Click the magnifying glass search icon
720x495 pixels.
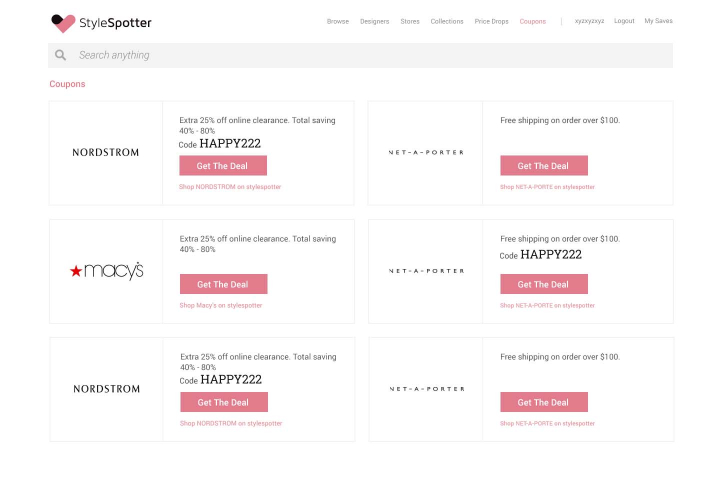pyautogui.click(x=61, y=55)
